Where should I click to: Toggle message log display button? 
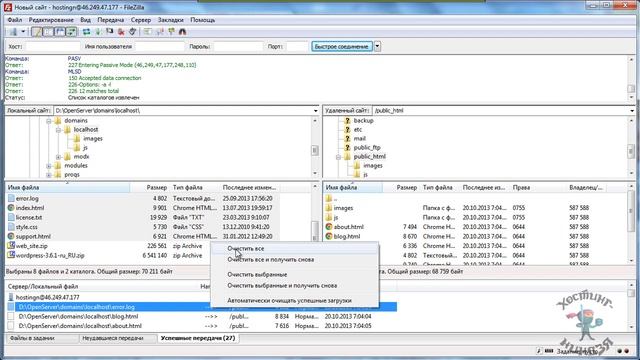pyautogui.click(x=37, y=31)
